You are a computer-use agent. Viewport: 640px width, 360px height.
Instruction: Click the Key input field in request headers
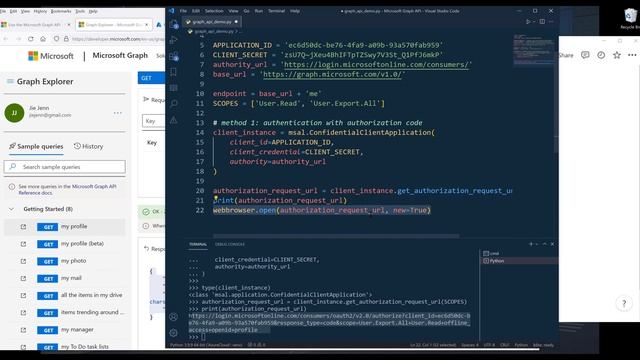(x=154, y=121)
